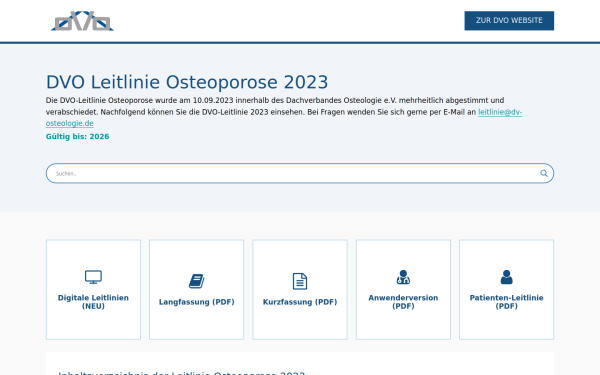Click the document icon for Kurzfassung
Screen dimensions: 600x375
(300, 281)
